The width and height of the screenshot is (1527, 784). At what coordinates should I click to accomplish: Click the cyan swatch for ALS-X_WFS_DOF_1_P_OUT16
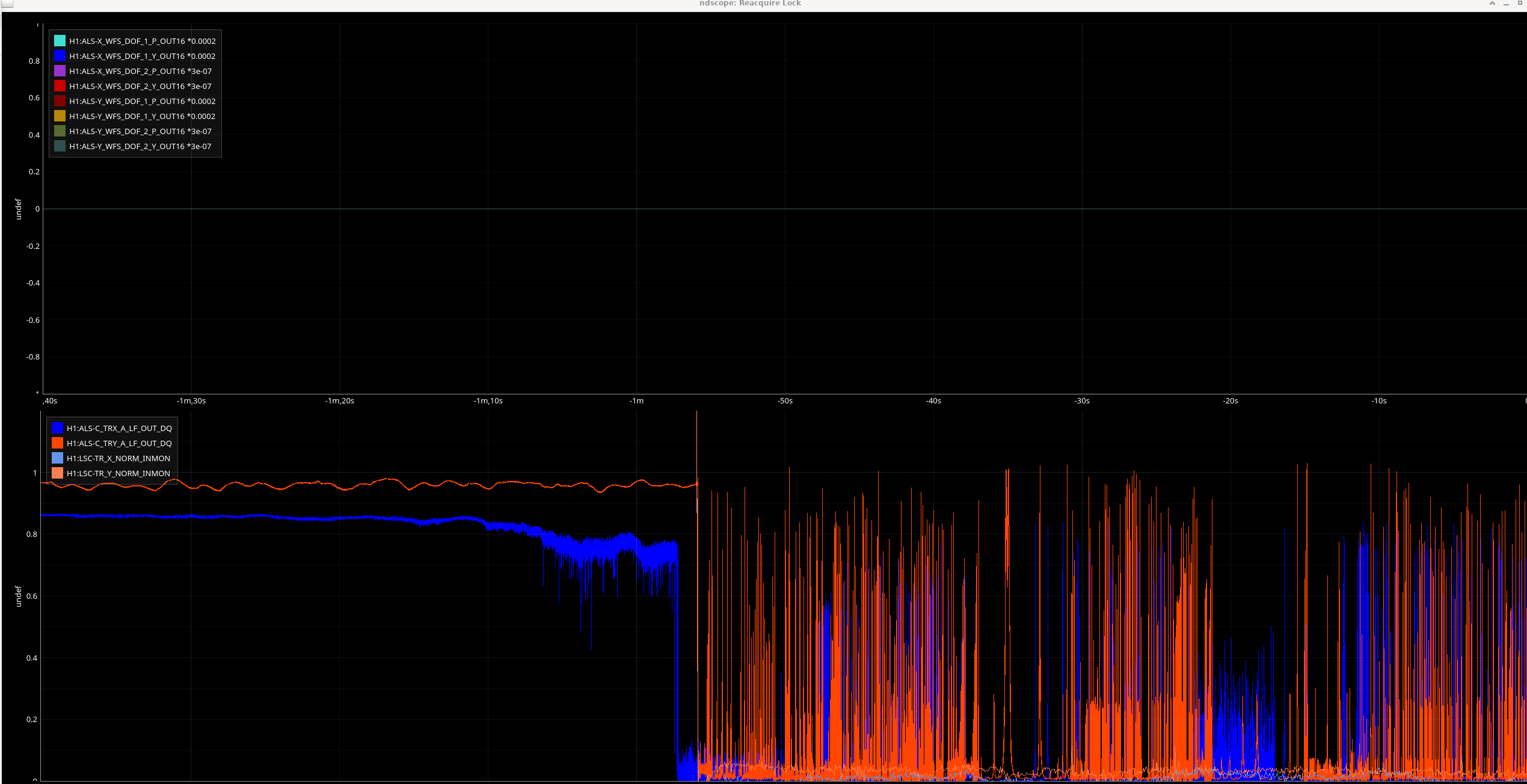[x=60, y=41]
